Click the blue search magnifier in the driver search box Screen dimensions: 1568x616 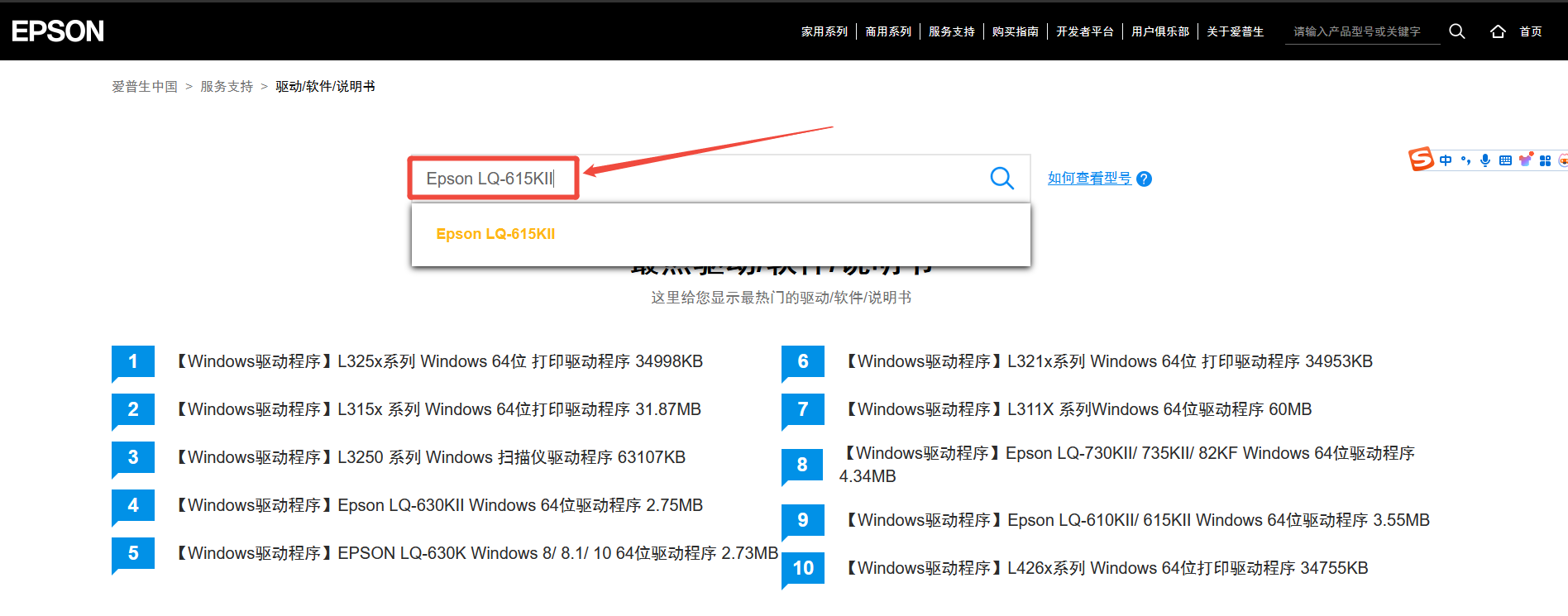1002,178
